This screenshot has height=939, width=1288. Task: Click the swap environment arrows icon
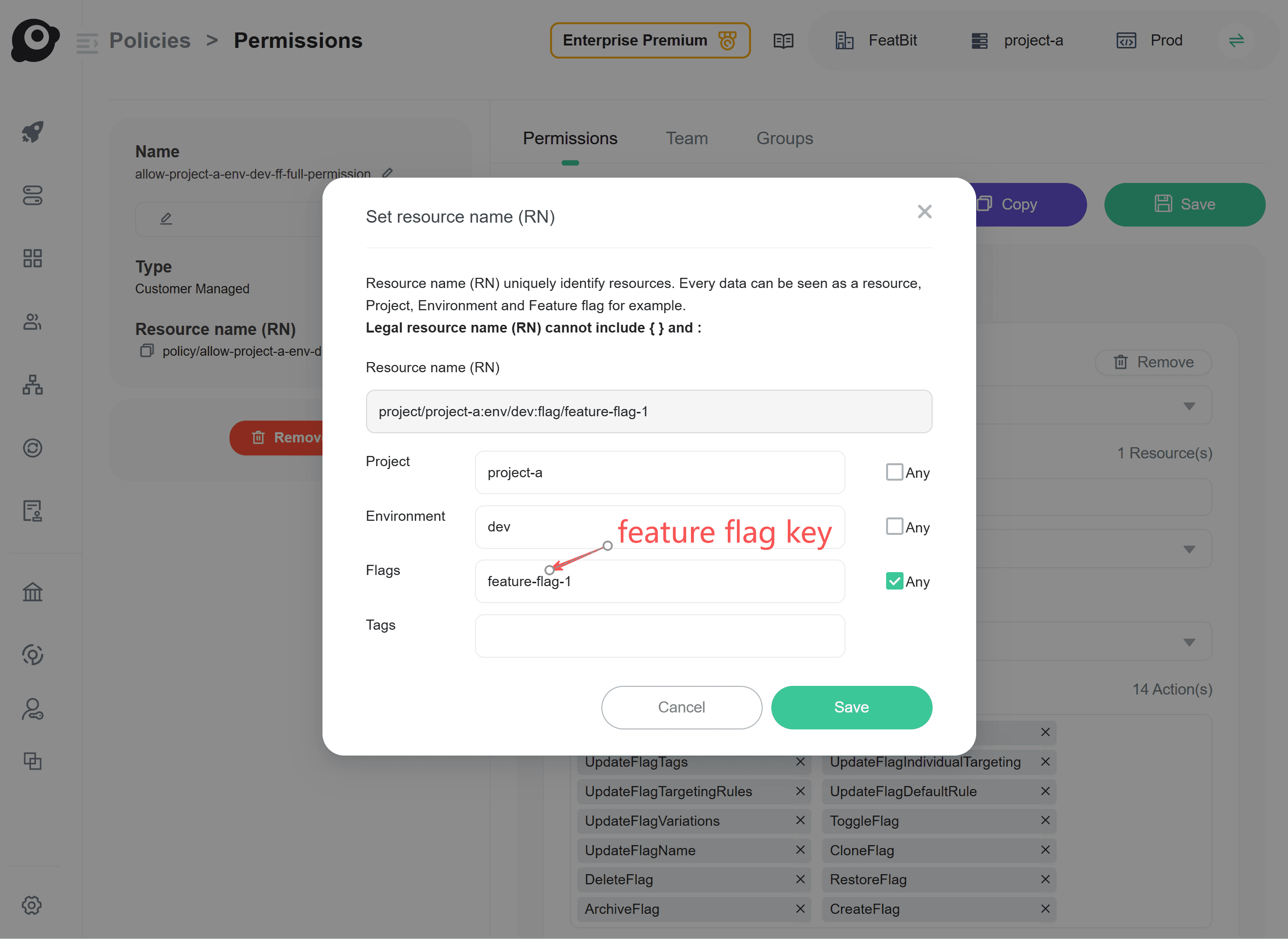point(1236,41)
